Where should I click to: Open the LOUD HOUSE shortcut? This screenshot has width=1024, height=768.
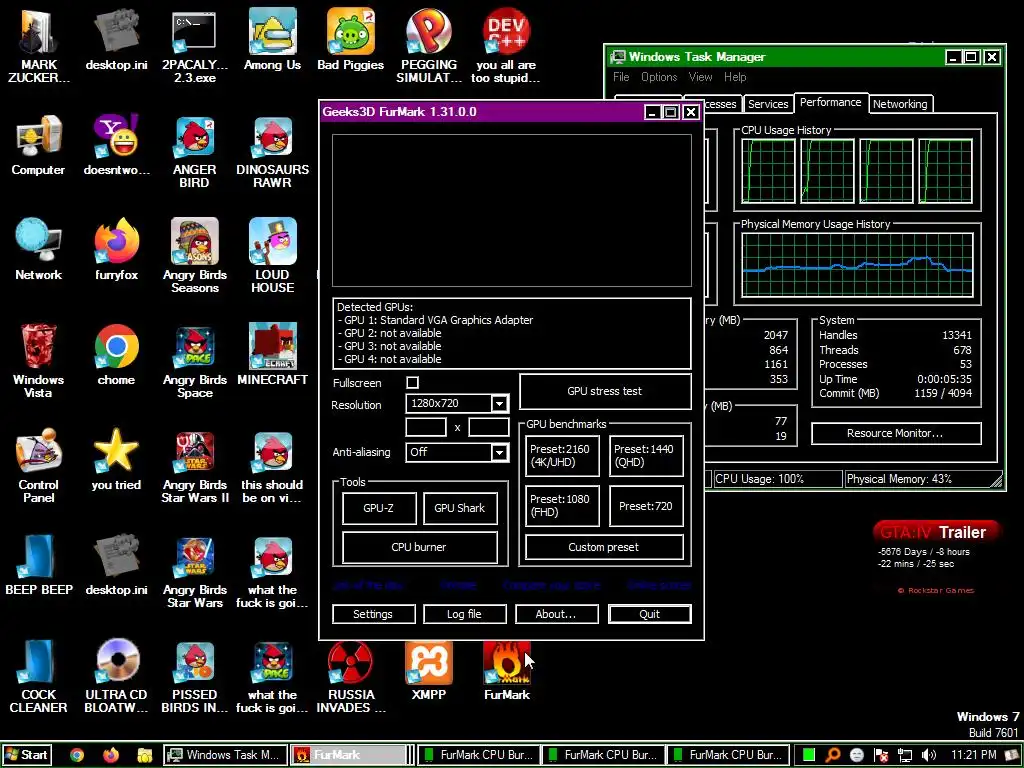(x=272, y=256)
